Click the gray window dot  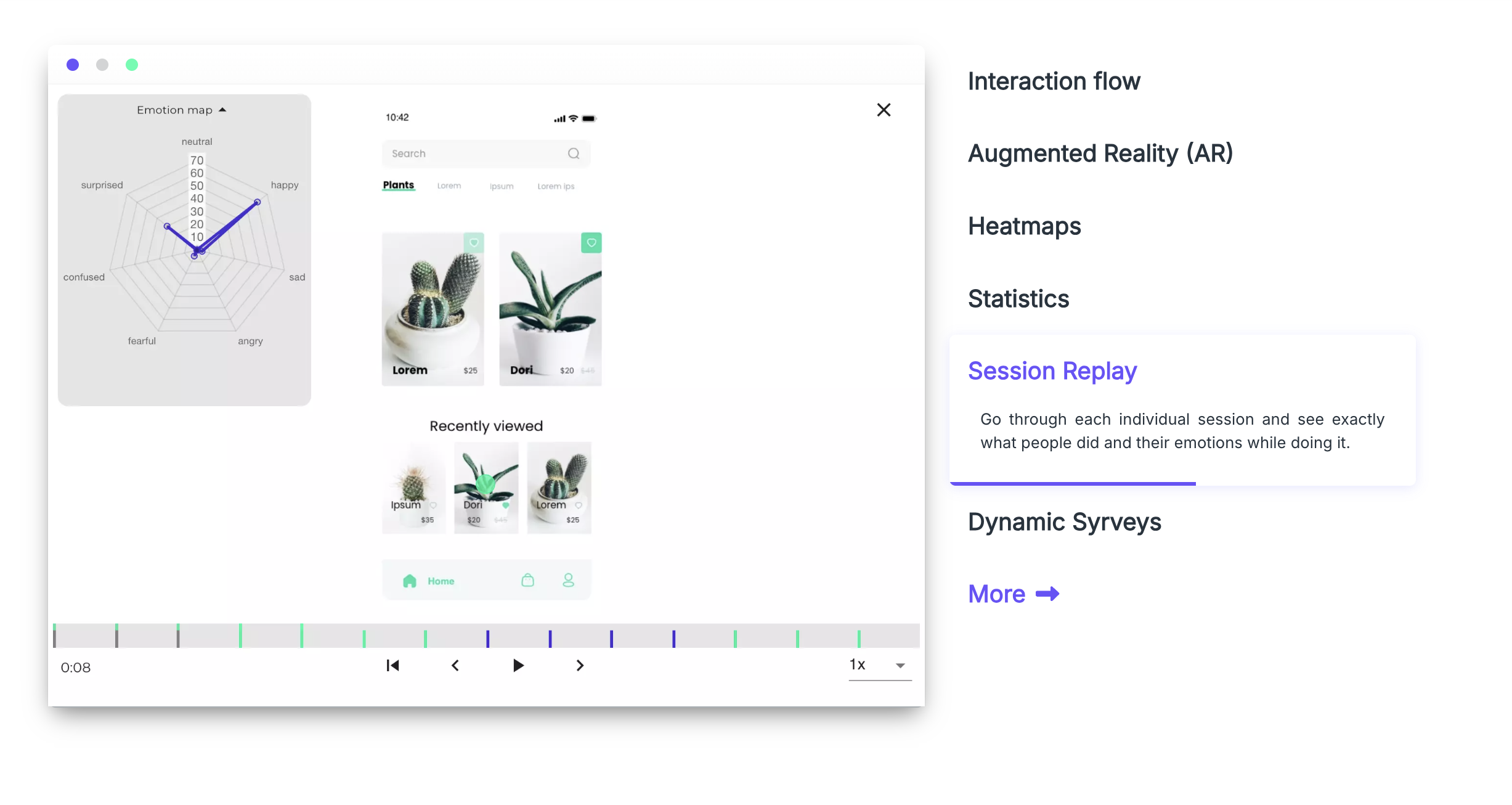pyautogui.click(x=102, y=65)
